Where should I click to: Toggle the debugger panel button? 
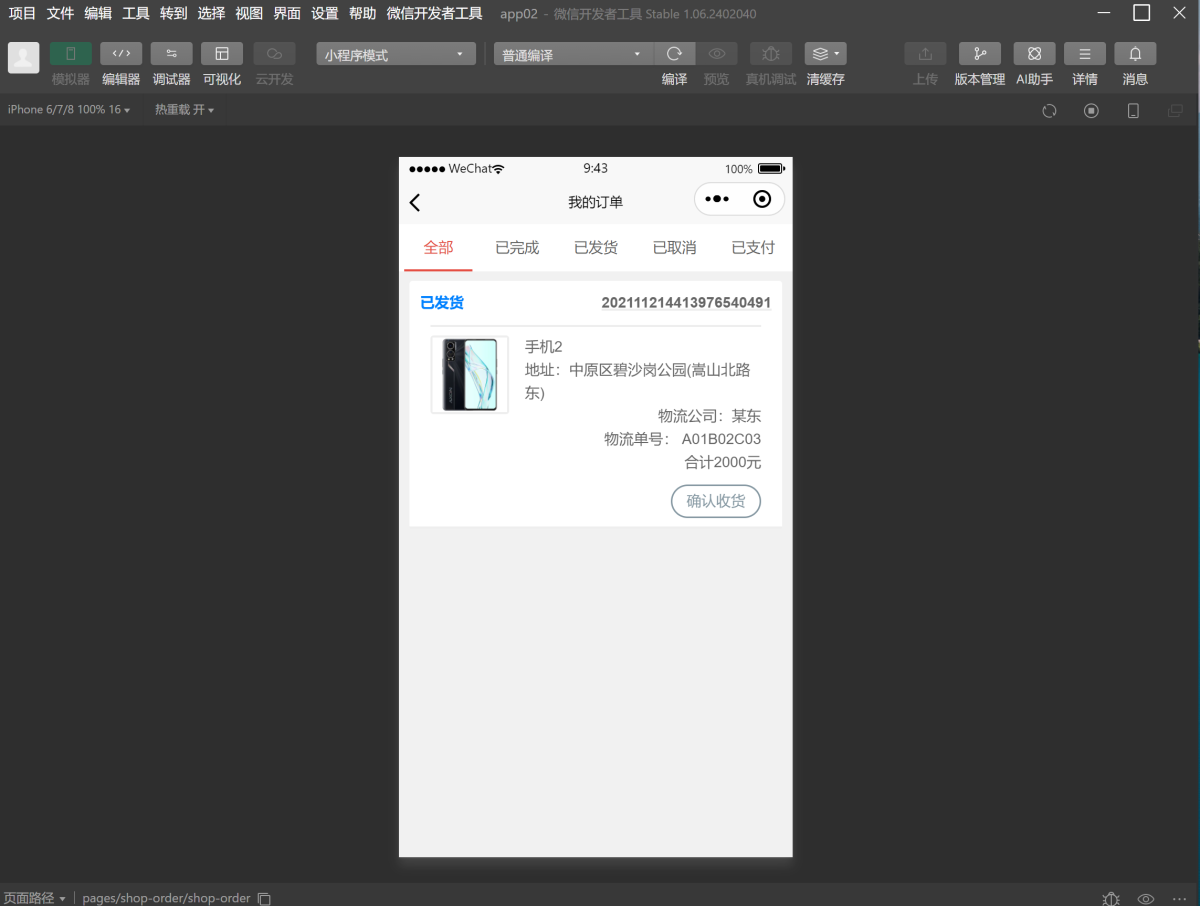(171, 54)
